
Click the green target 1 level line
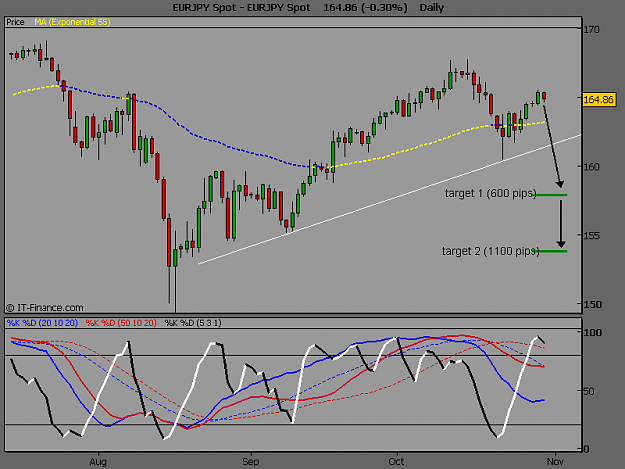pos(551,195)
